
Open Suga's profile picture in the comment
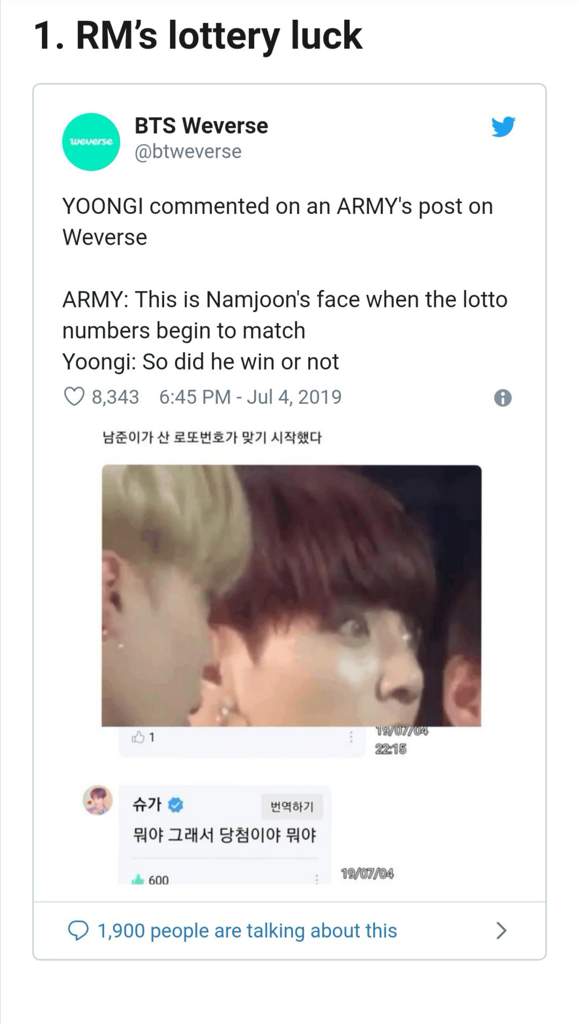coord(97,800)
